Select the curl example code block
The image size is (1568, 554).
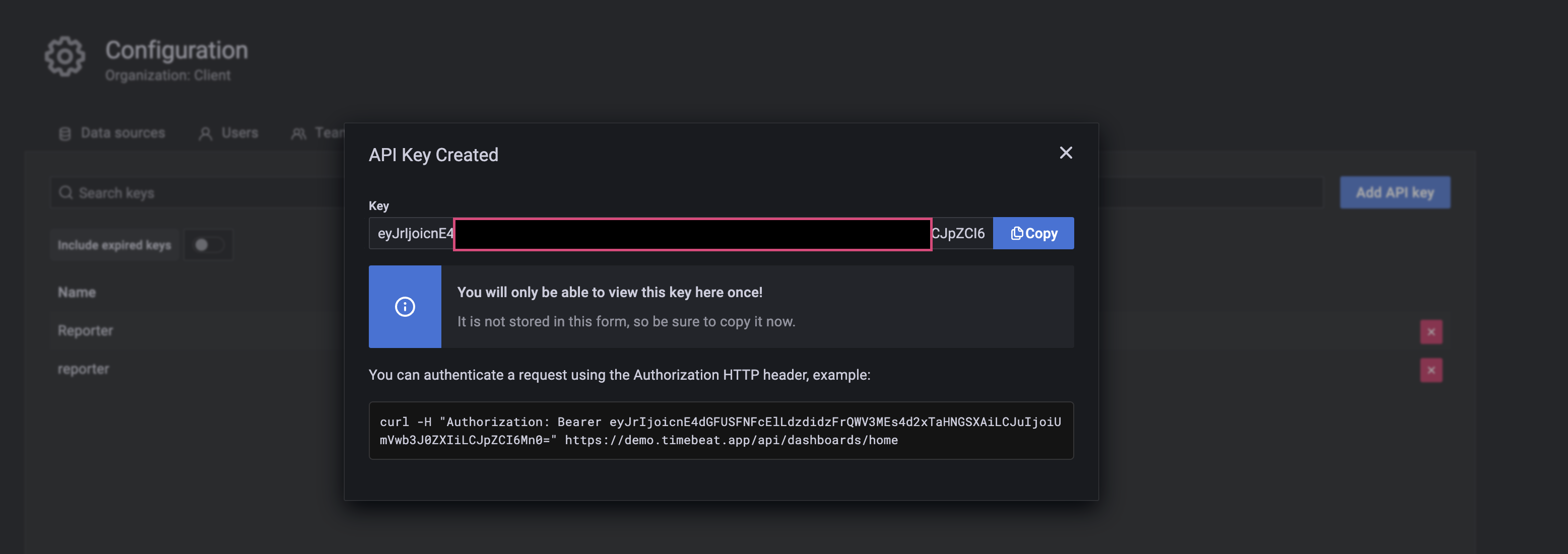pyautogui.click(x=721, y=430)
